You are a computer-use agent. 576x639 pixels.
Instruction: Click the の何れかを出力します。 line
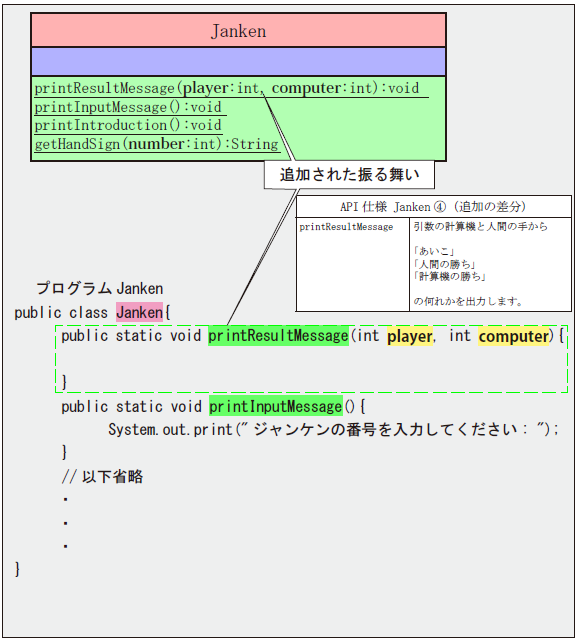[x=468, y=302]
